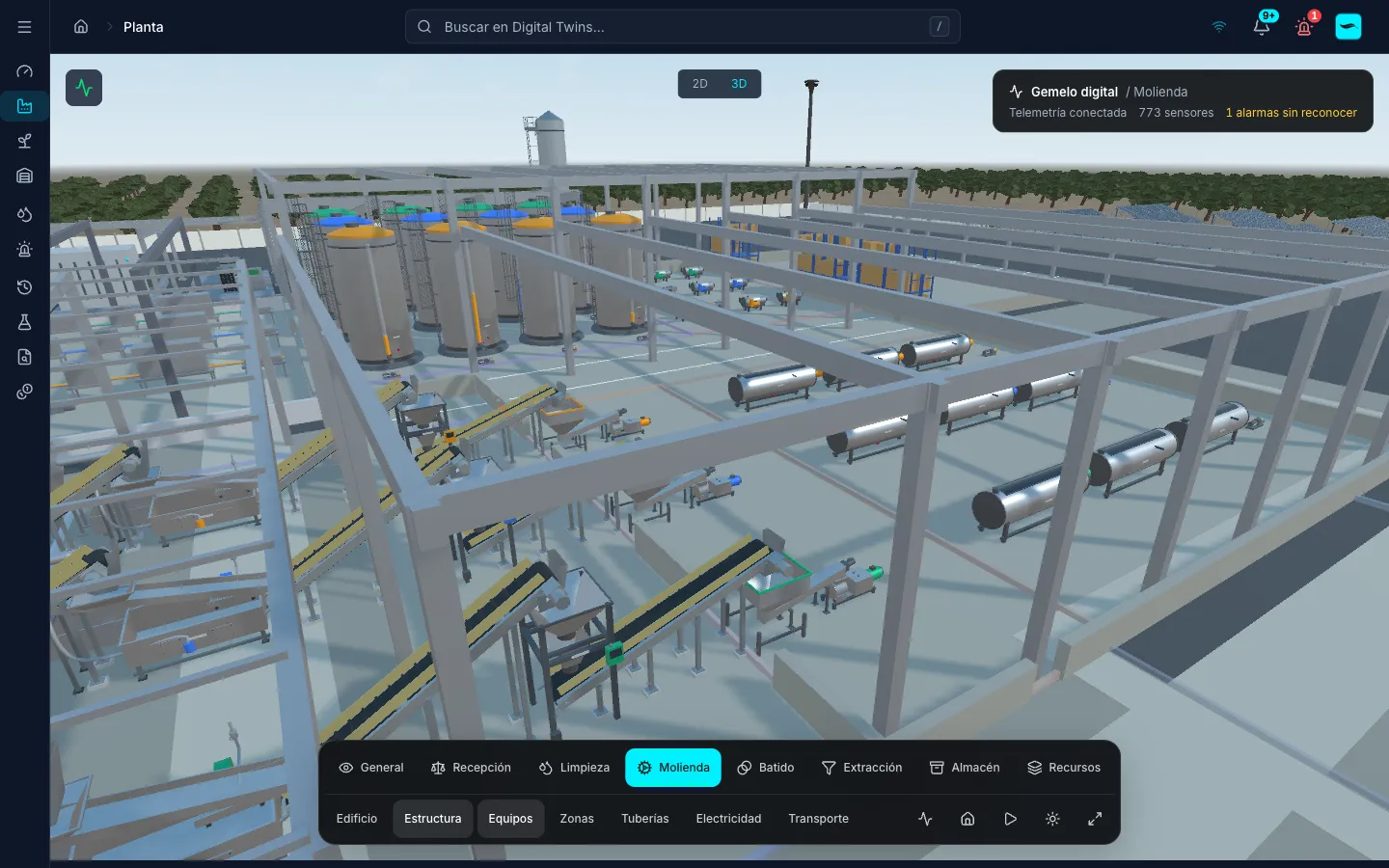Open the cyan user profile avatar
Screen dimensions: 1389x868
(x=1348, y=27)
